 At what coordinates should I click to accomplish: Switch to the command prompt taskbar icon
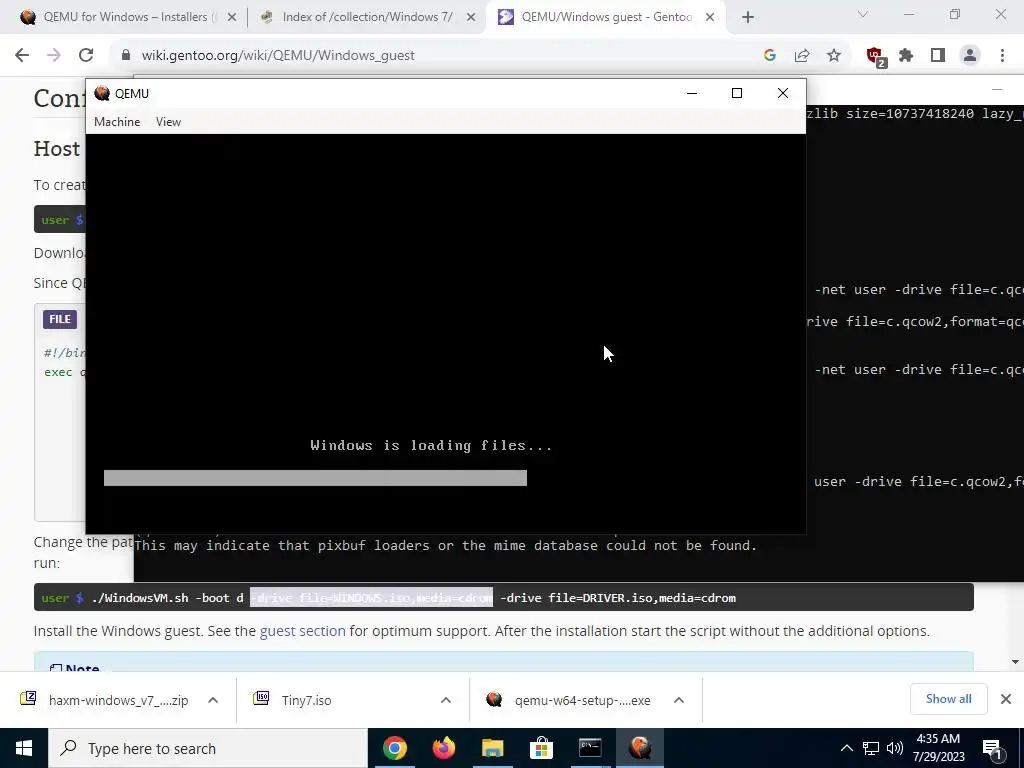coord(590,748)
